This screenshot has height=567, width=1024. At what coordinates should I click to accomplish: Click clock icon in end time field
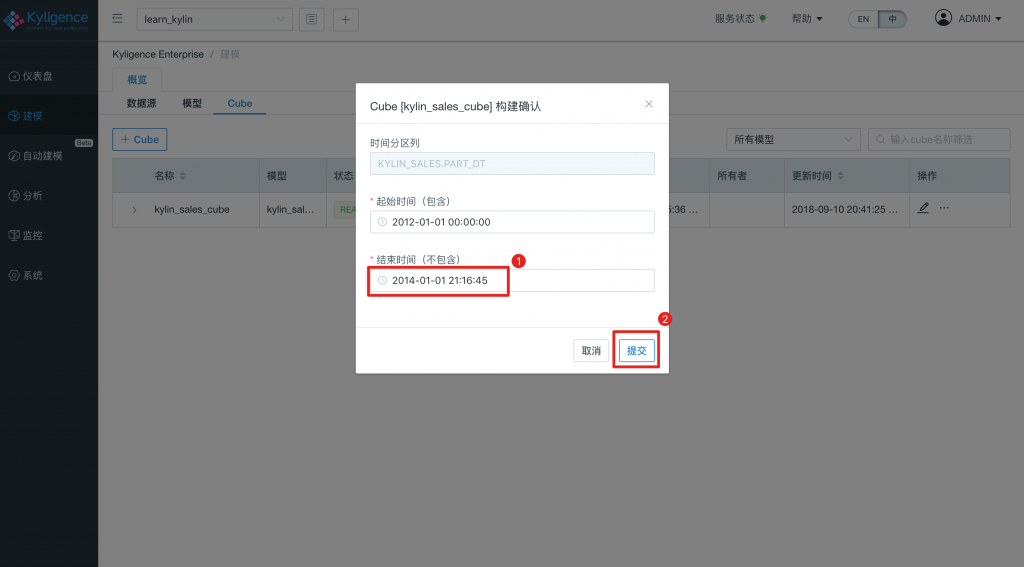383,280
